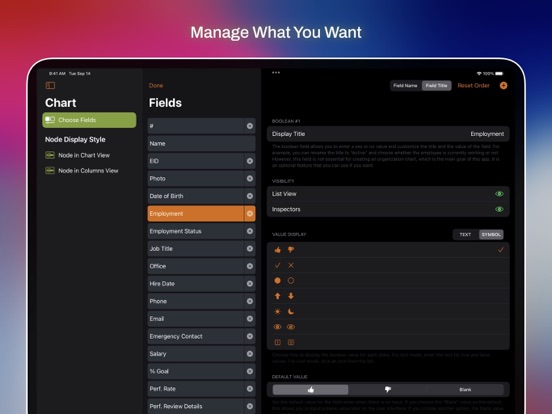The image size is (552, 414).
Task: Select the Hire Date field row
Action: [195, 284]
